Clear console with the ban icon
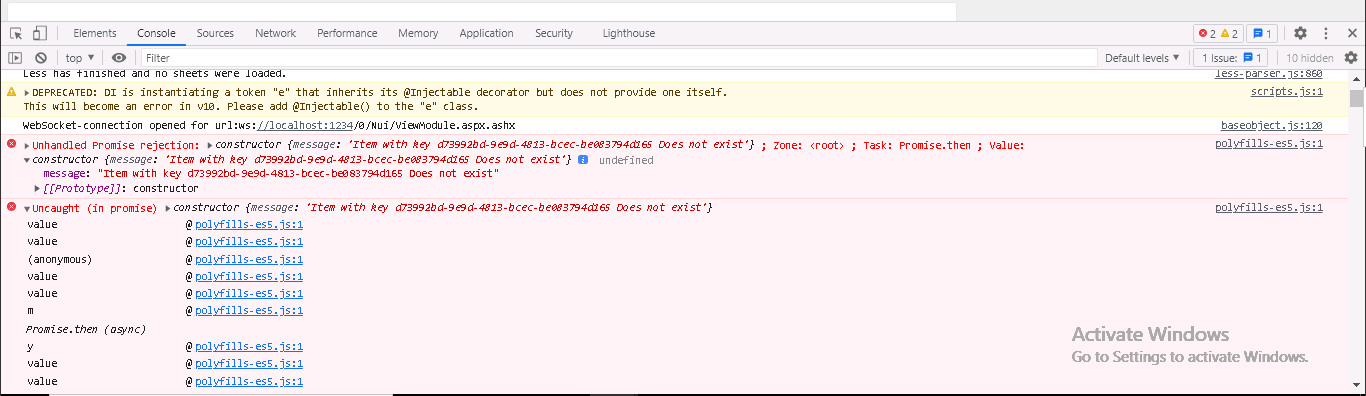Viewport: 1366px width, 396px height. [x=41, y=58]
